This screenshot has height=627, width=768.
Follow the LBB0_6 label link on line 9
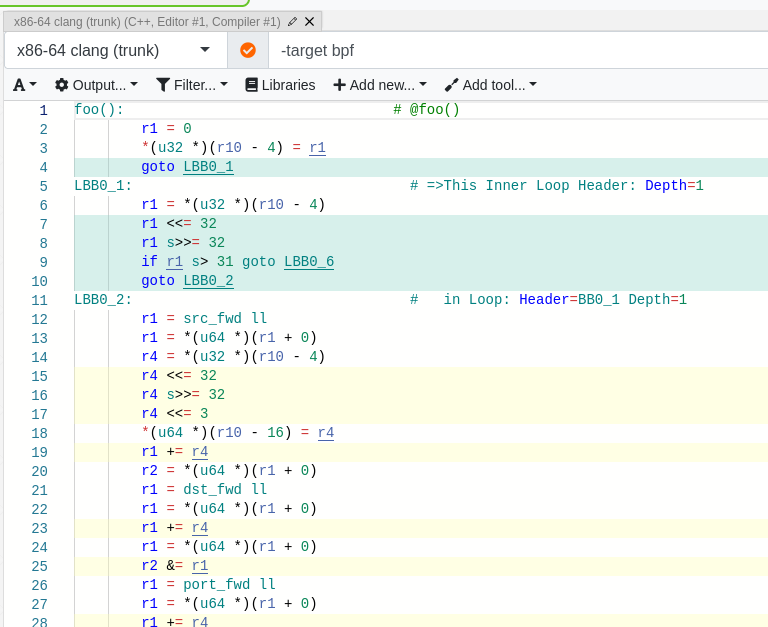[x=309, y=262]
